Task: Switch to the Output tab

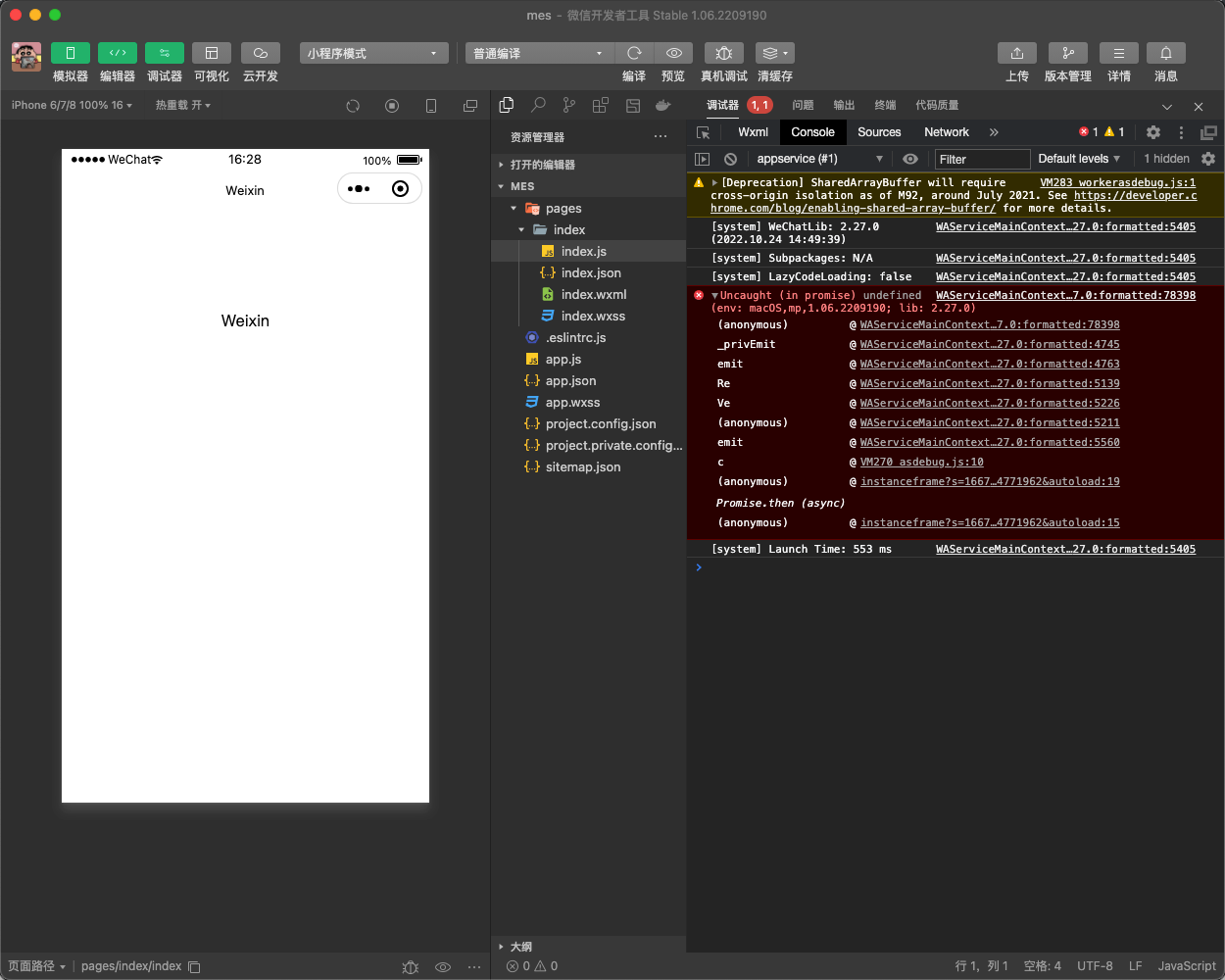Action: (844, 105)
